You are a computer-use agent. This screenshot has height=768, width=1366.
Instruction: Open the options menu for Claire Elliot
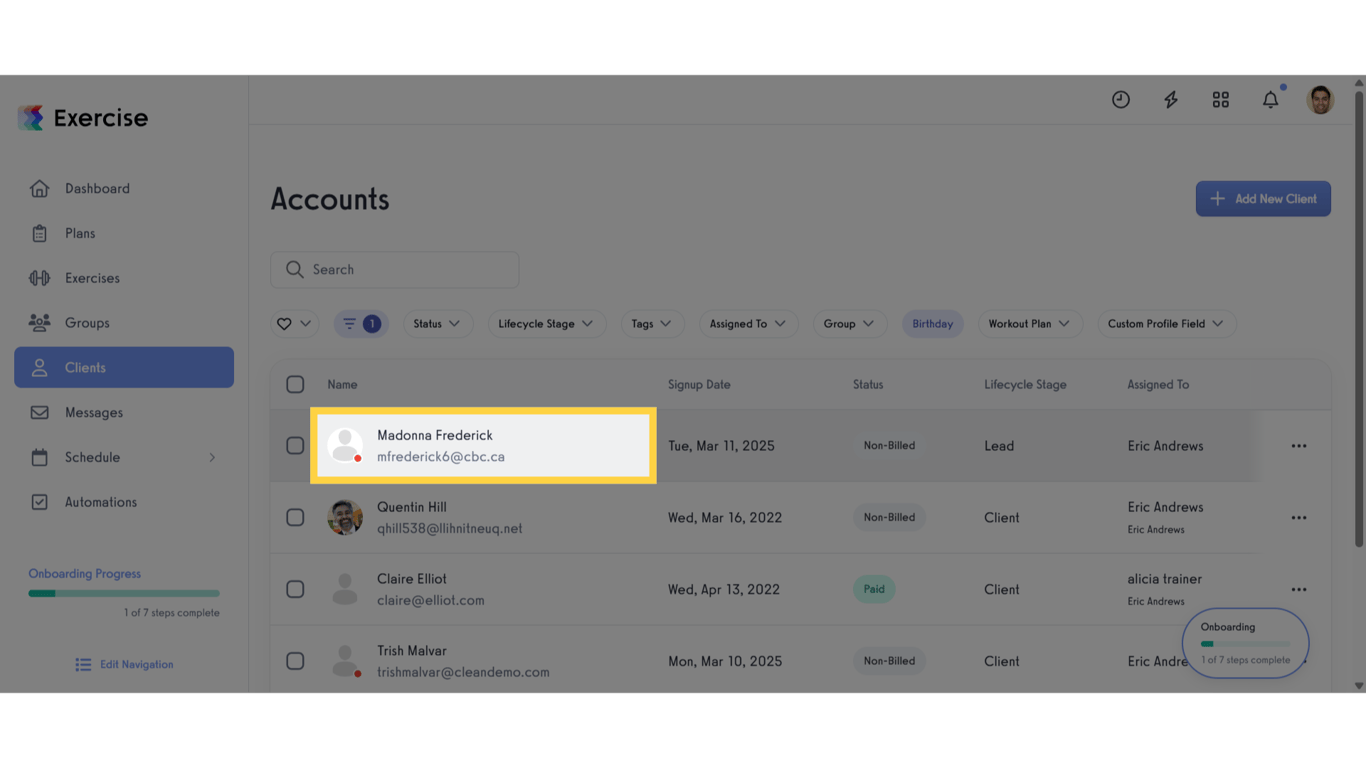tap(1298, 589)
